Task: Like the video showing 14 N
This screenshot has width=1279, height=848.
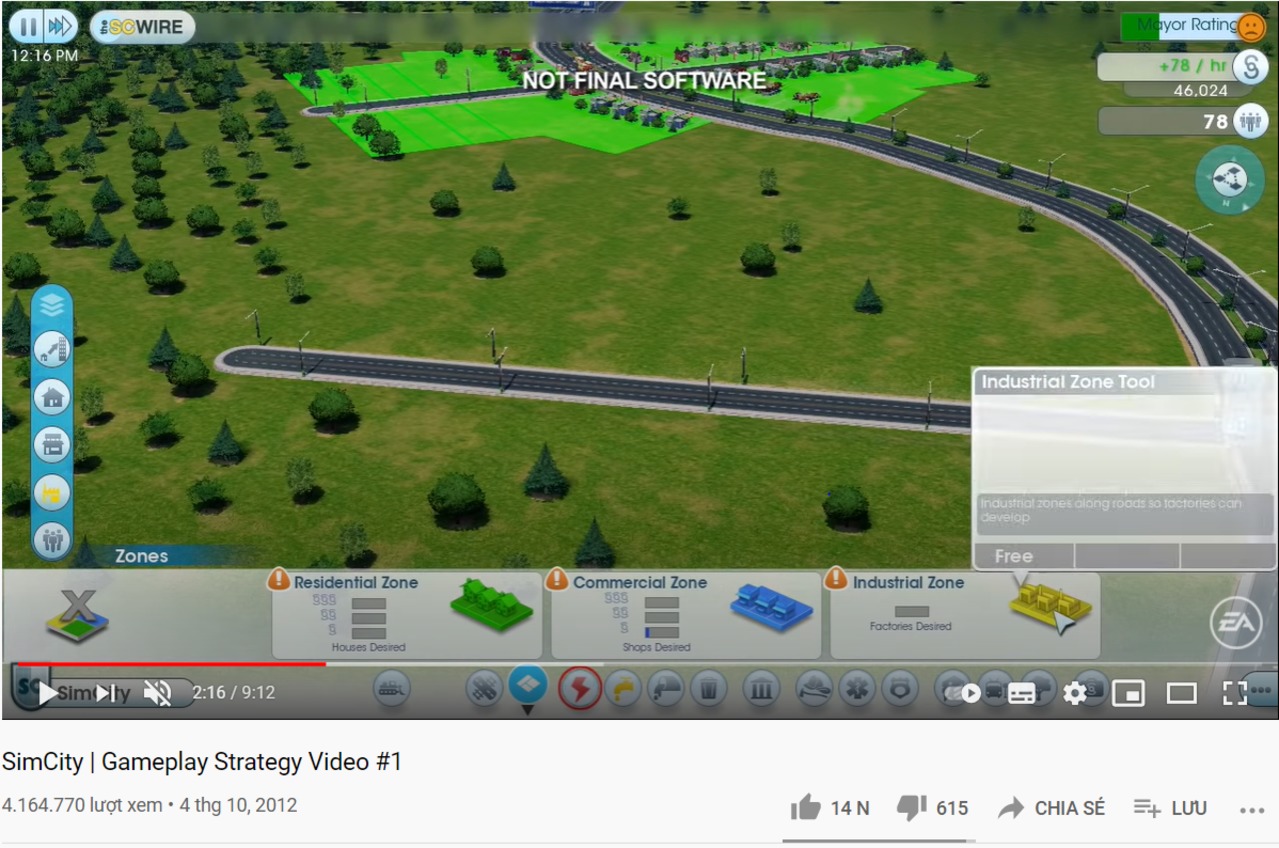Action: (829, 808)
